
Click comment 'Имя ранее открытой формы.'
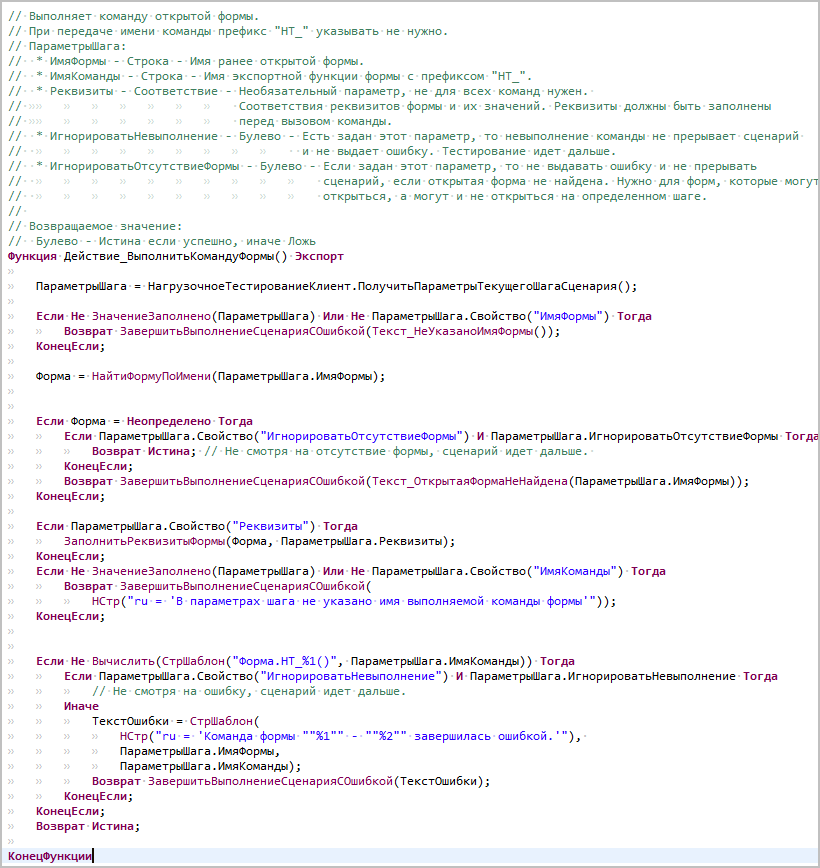pyautogui.click(x=277, y=61)
